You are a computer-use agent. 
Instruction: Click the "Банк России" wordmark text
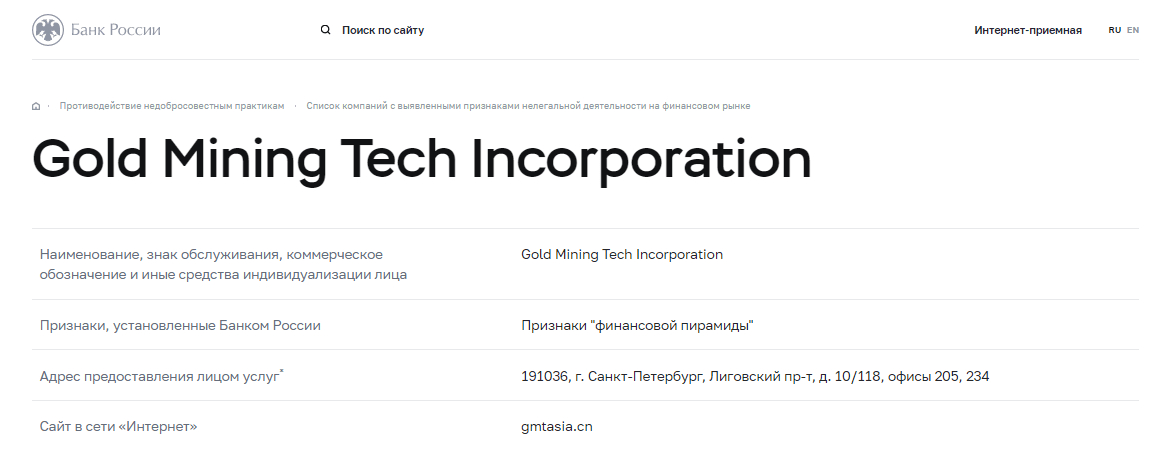click(115, 30)
